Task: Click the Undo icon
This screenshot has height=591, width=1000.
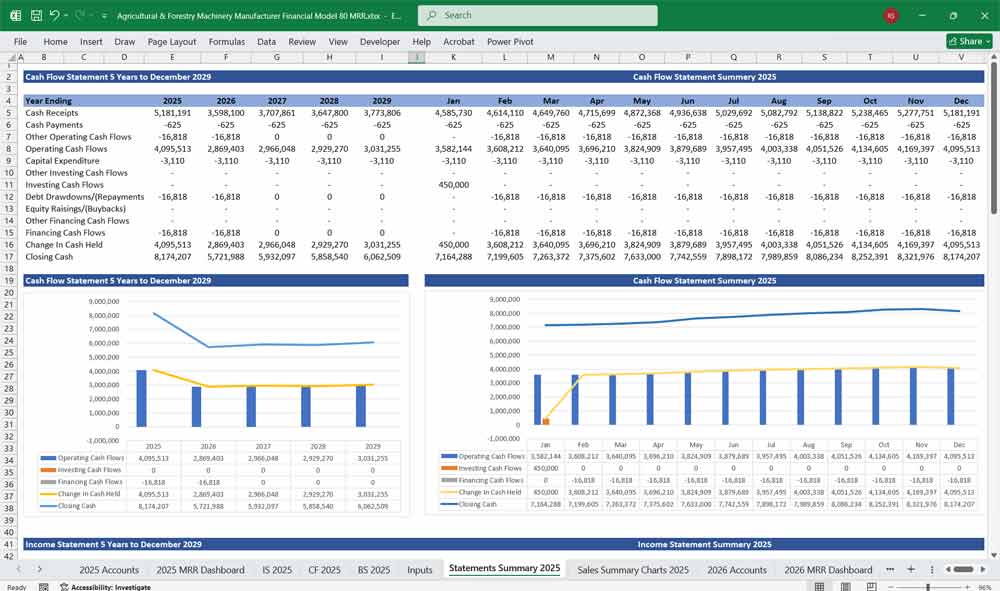Action: click(x=55, y=15)
